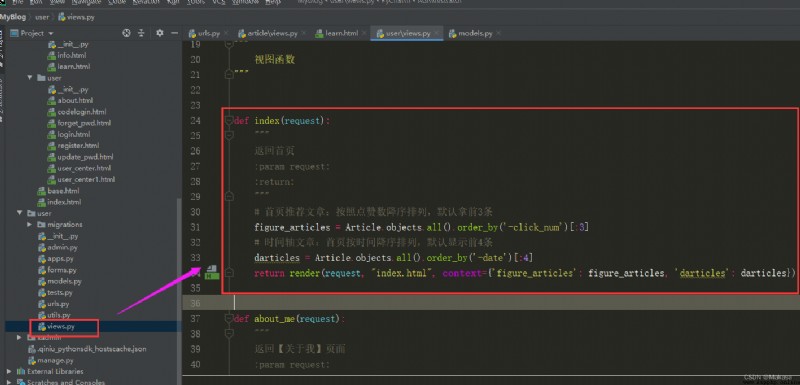Select views.py in the project tree
The width and height of the screenshot is (800, 385).
(x=61, y=326)
